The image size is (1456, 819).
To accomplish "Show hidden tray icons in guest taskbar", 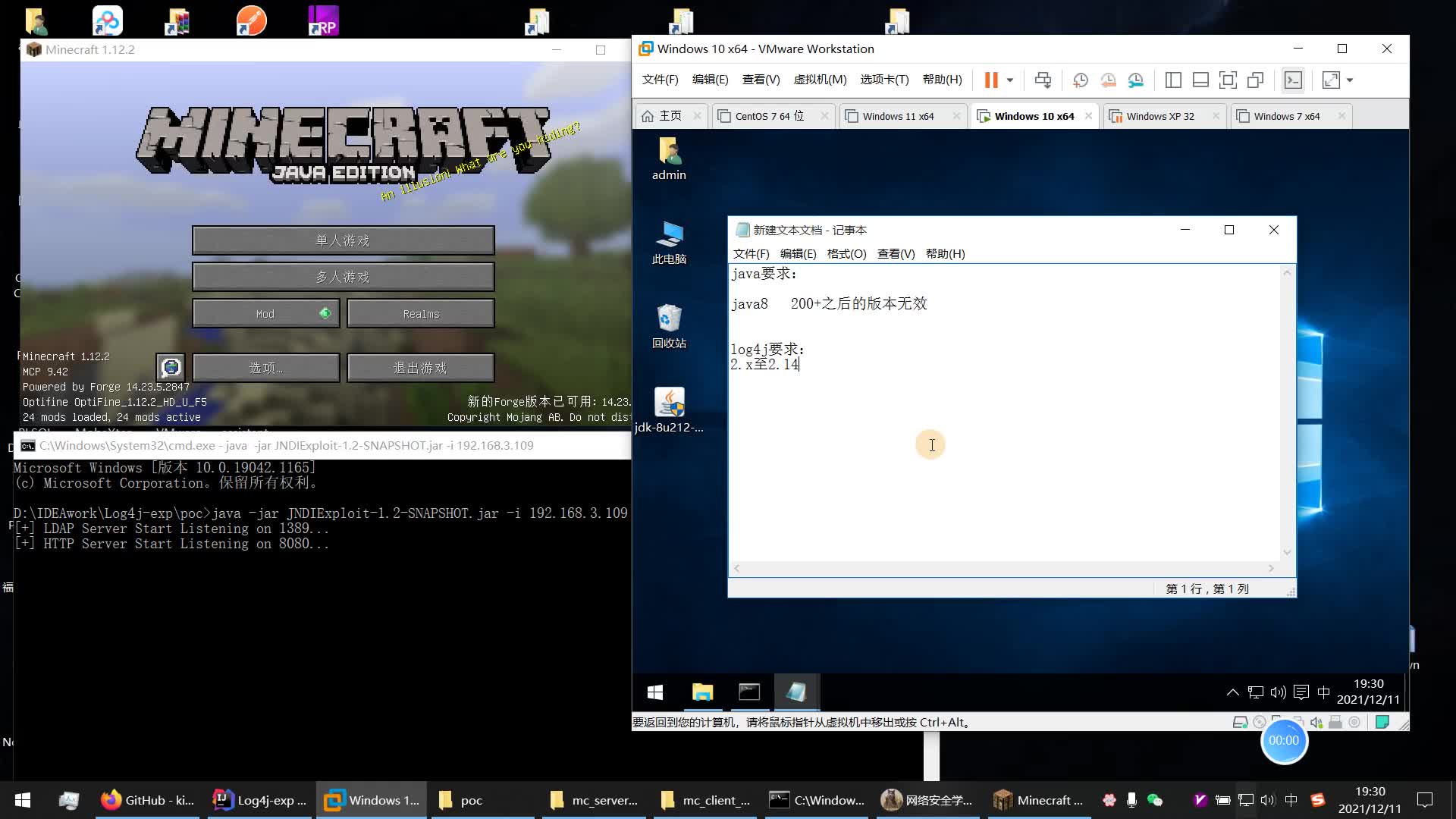I will click(1232, 692).
